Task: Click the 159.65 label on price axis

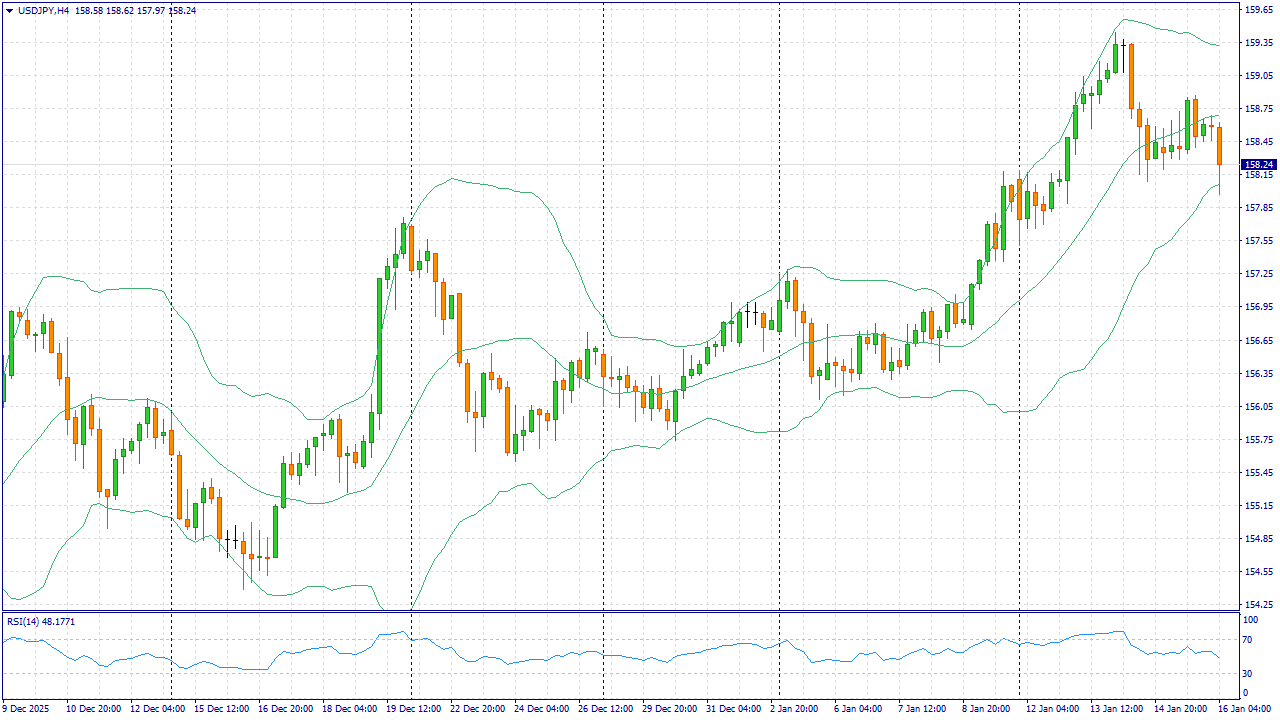Action: [1258, 10]
